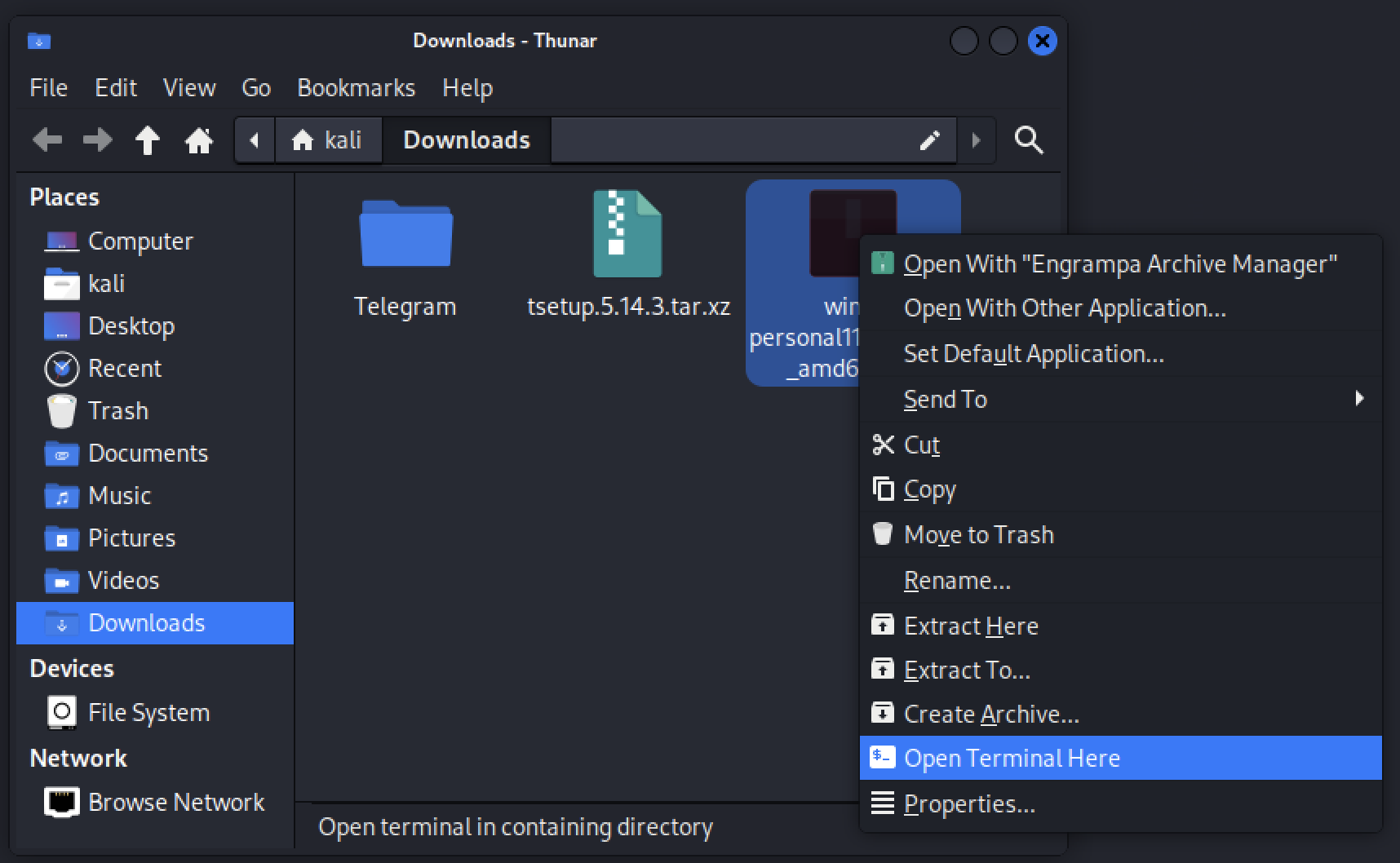1400x863 pixels.
Task: Open Music in sidebar
Action: 155,496
